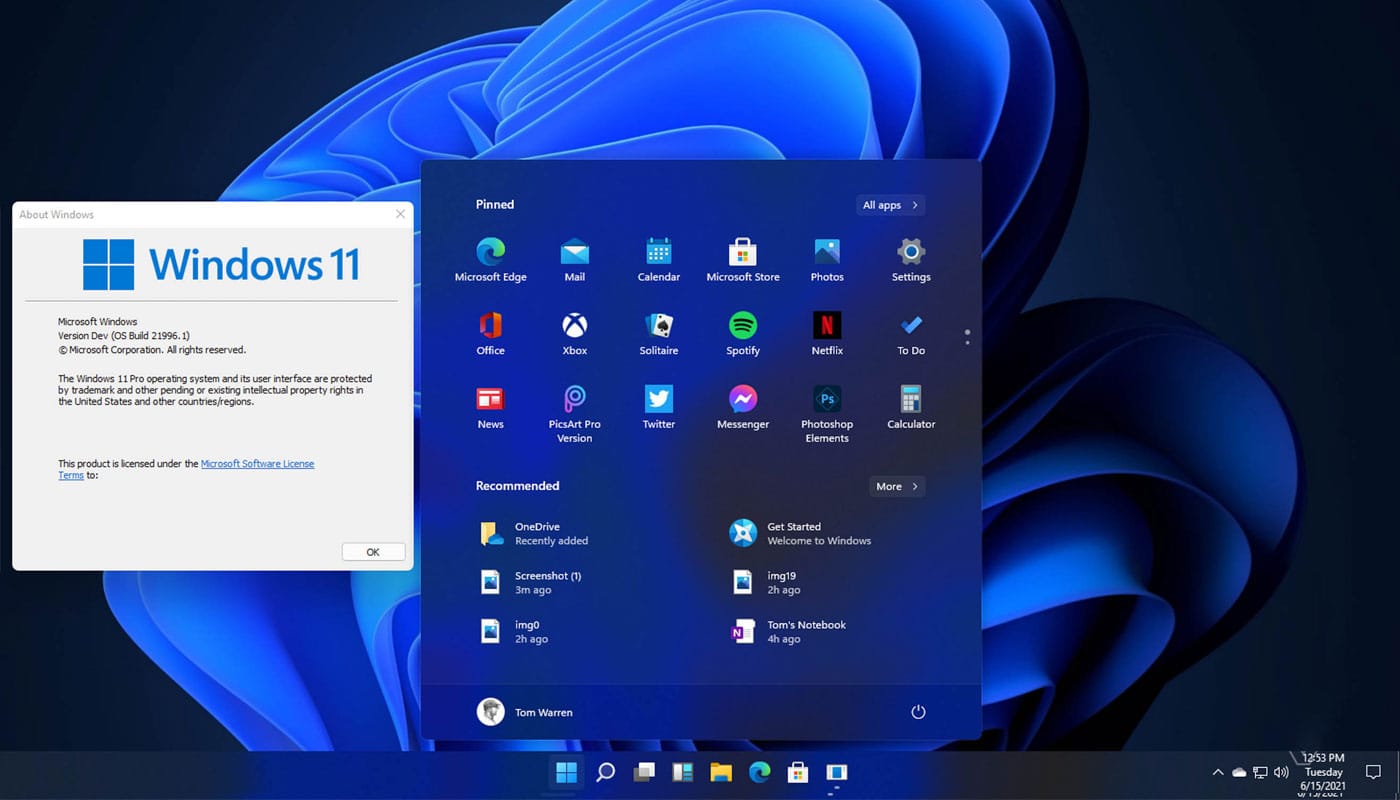
Task: Launch PicsArt Pro Version
Action: coord(574,413)
